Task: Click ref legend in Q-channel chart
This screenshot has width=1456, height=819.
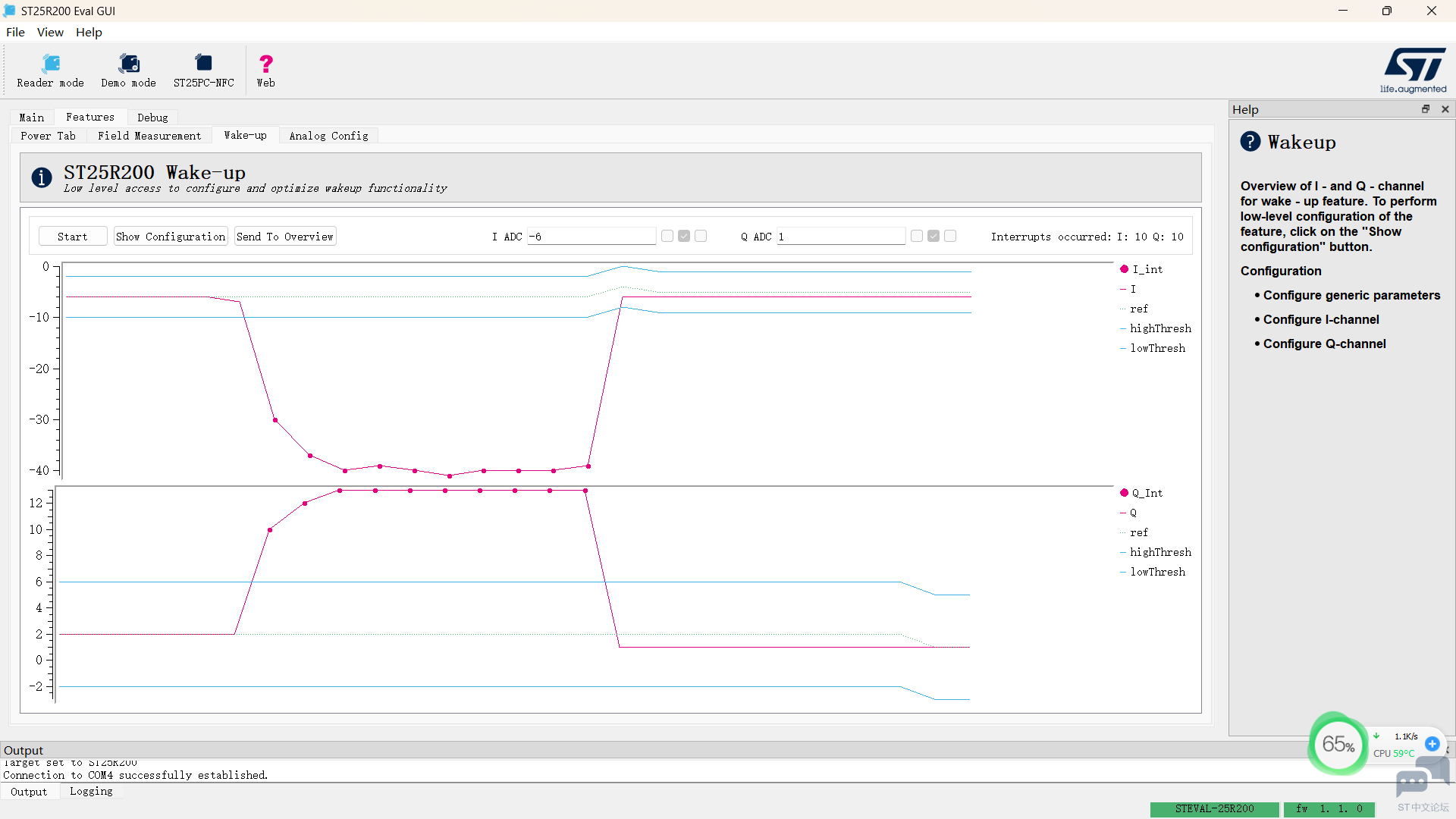Action: [1134, 532]
